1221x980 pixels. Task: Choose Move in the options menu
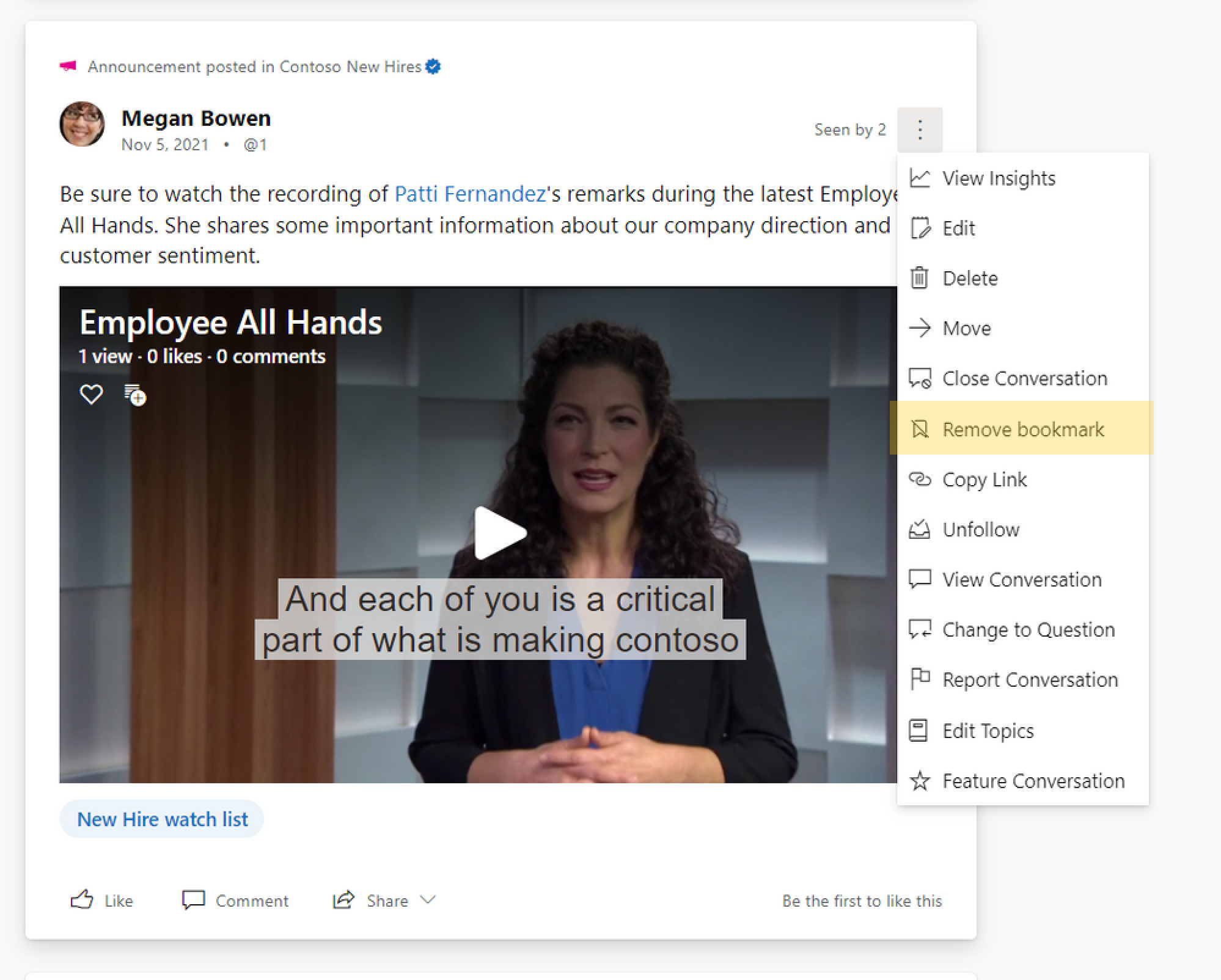pos(1023,328)
